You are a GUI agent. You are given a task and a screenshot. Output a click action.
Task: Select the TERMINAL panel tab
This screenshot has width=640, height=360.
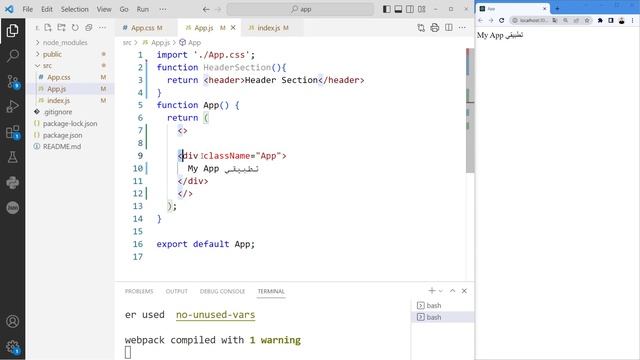271,291
